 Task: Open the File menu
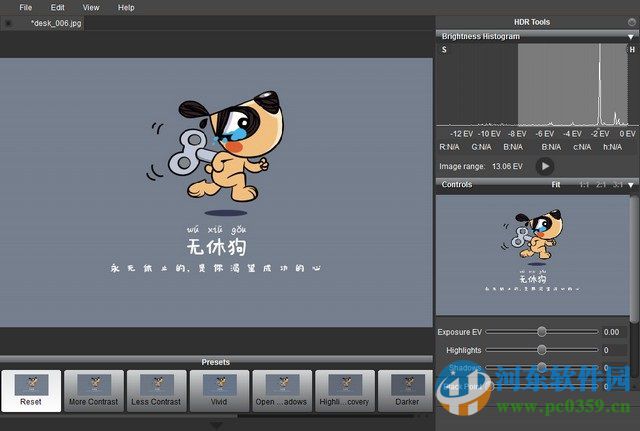25,7
